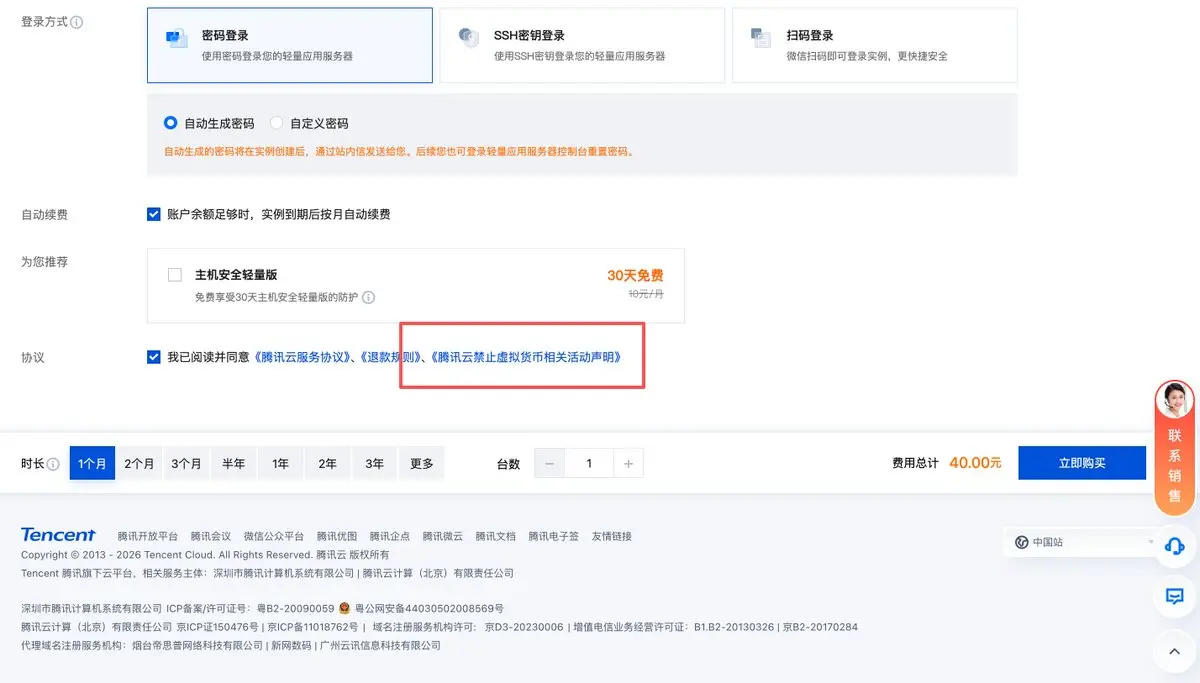Open the 《退款规则》 link
The image size is (1200, 683).
click(x=392, y=357)
